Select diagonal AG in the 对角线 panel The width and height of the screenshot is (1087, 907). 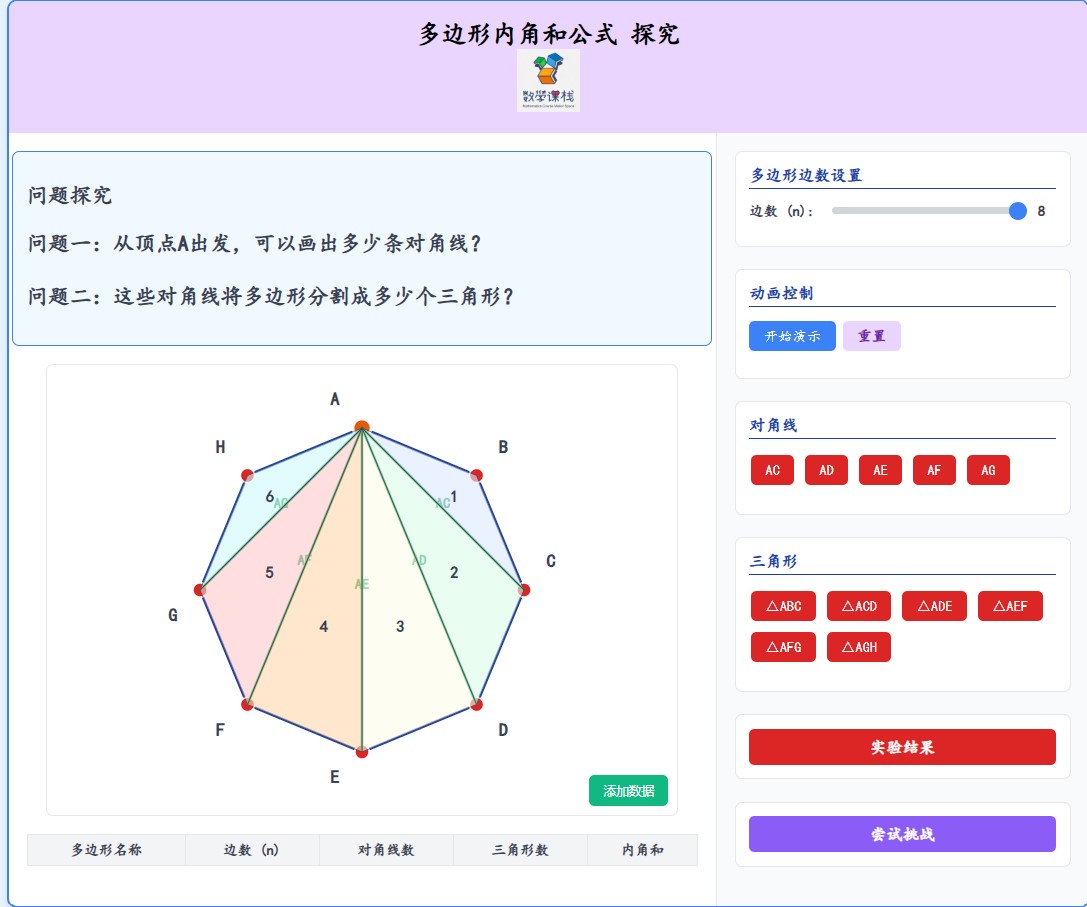point(988,470)
